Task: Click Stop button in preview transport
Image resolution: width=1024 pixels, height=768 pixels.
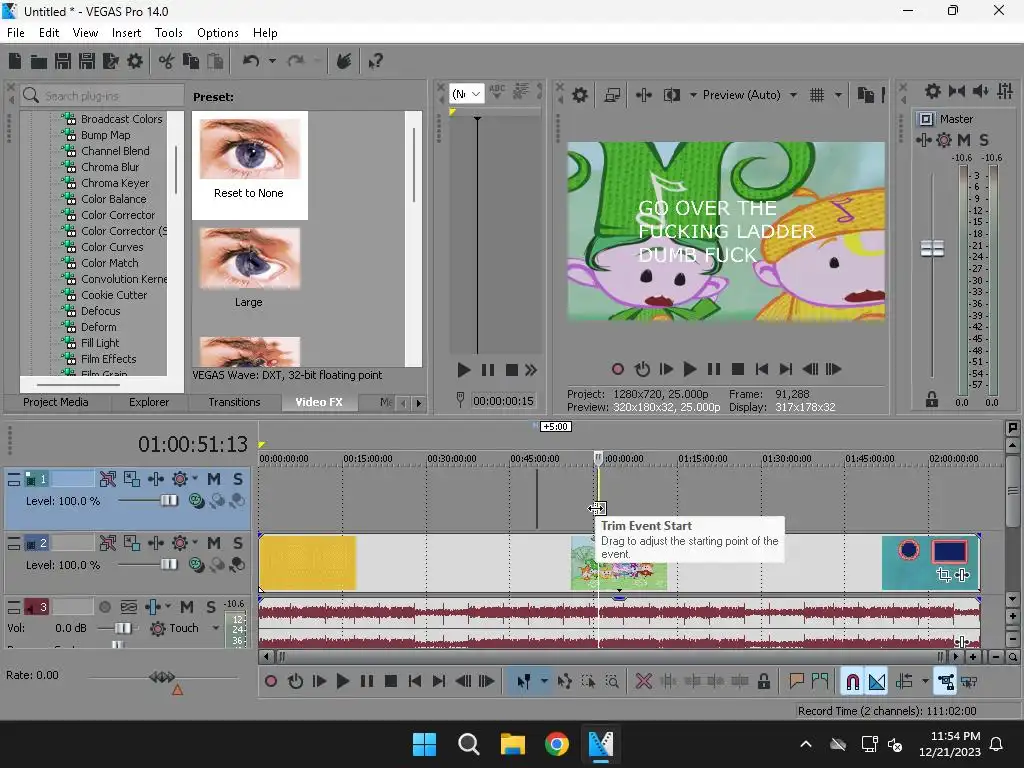Action: [x=738, y=370]
